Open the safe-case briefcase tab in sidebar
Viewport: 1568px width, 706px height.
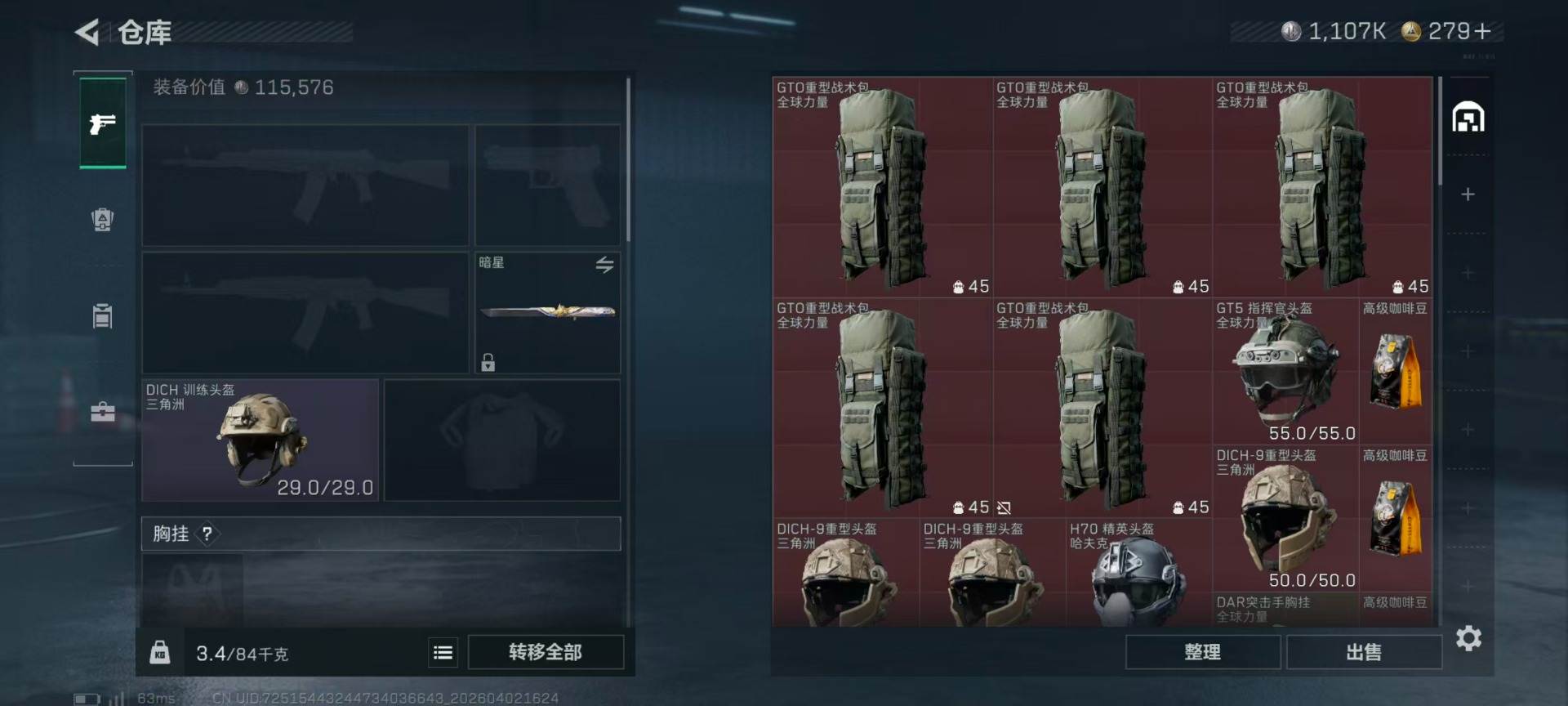pos(103,412)
